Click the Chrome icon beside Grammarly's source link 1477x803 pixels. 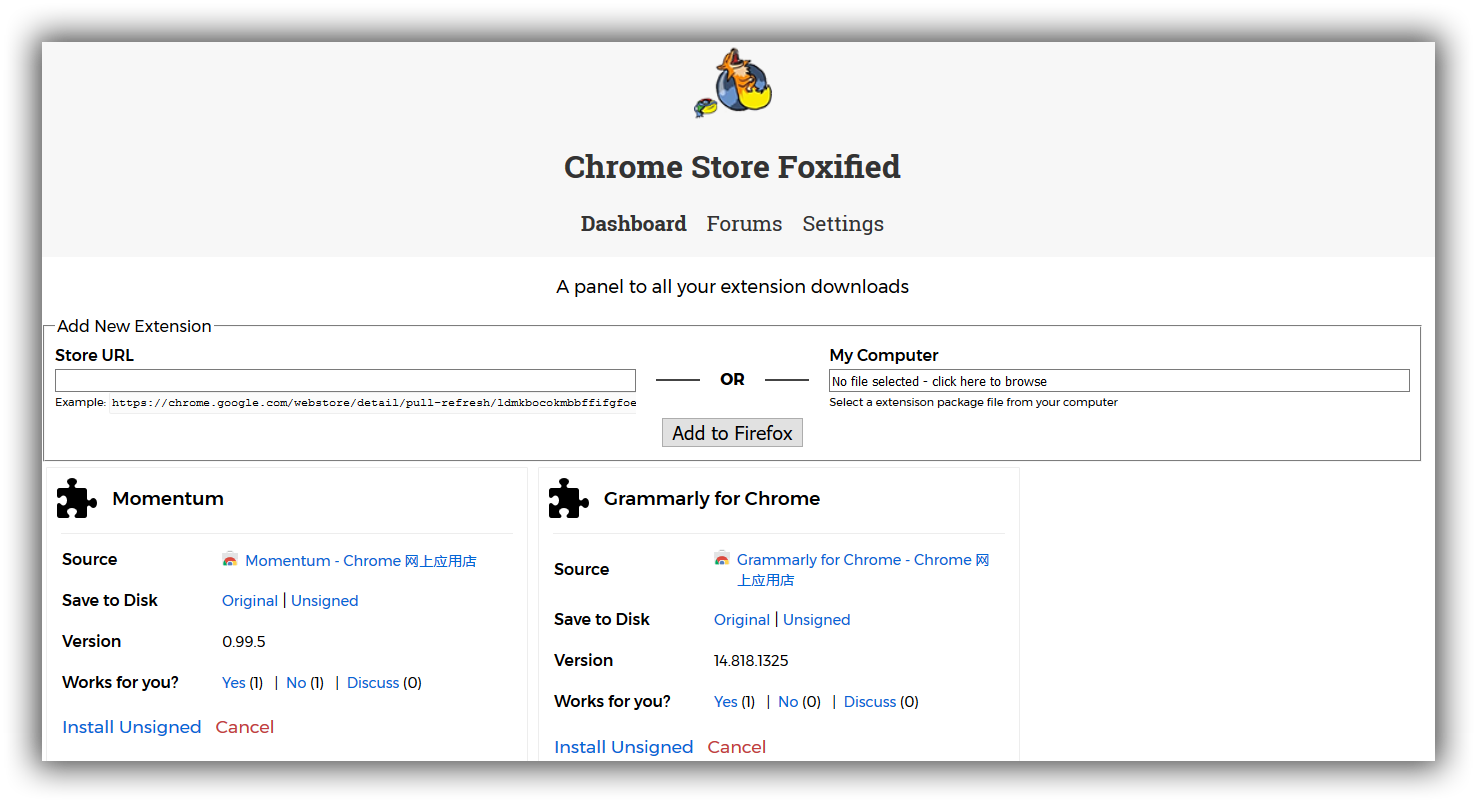(722, 559)
